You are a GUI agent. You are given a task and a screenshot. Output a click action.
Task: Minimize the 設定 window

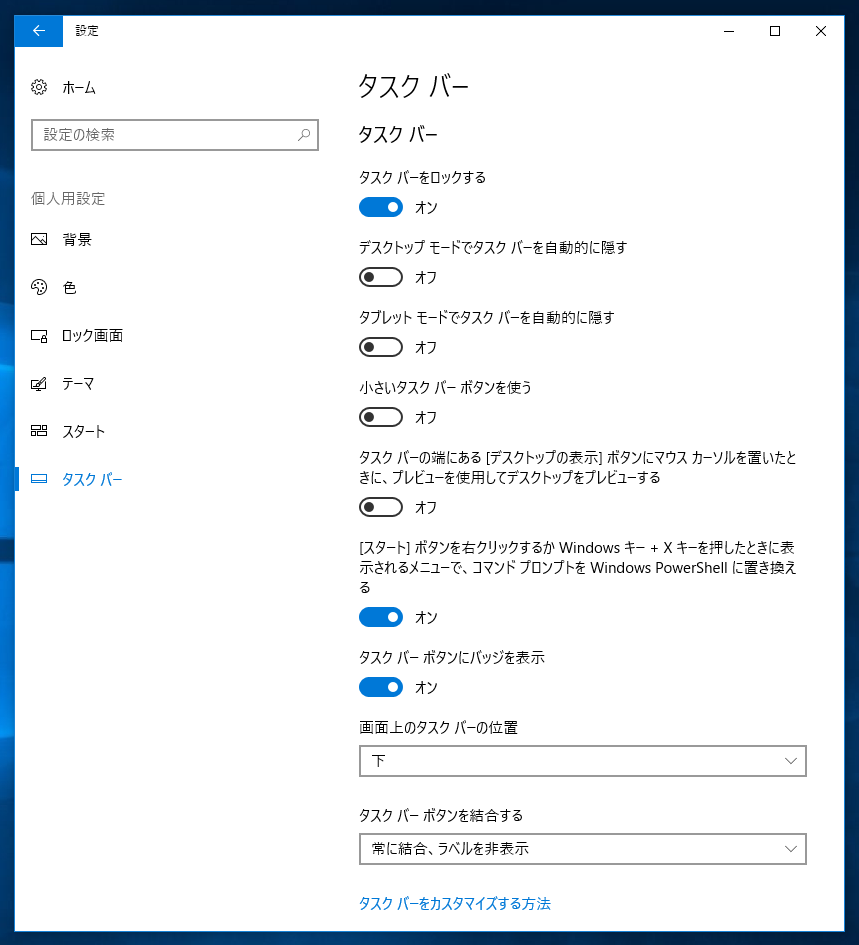729,31
